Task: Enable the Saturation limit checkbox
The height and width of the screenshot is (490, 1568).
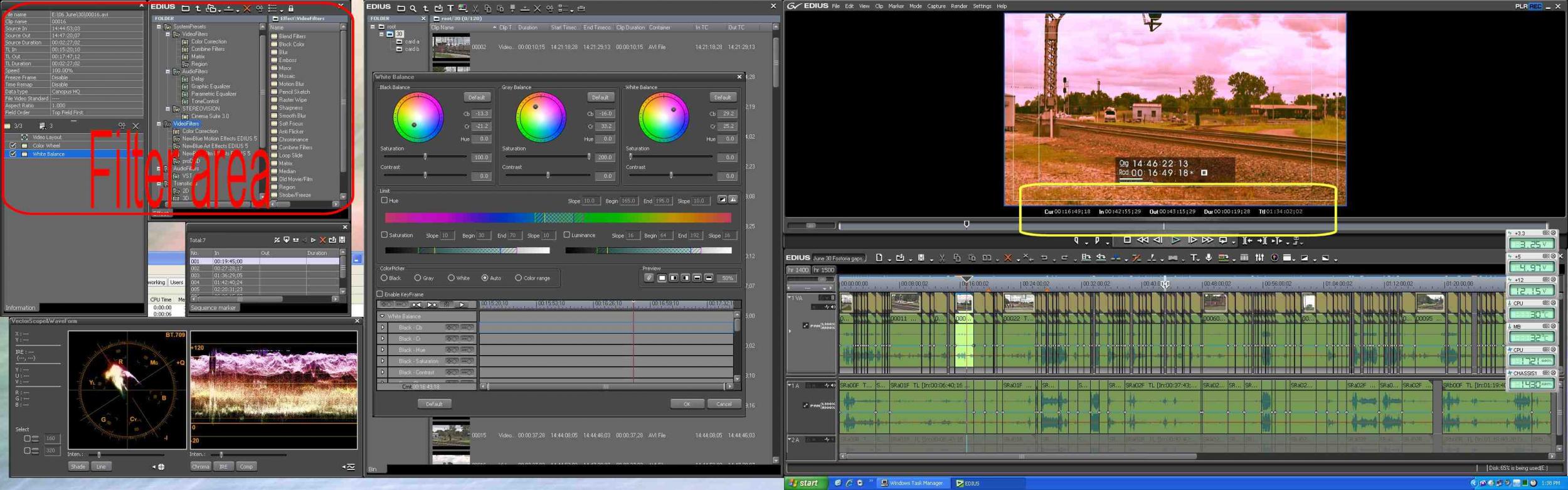Action: (384, 235)
